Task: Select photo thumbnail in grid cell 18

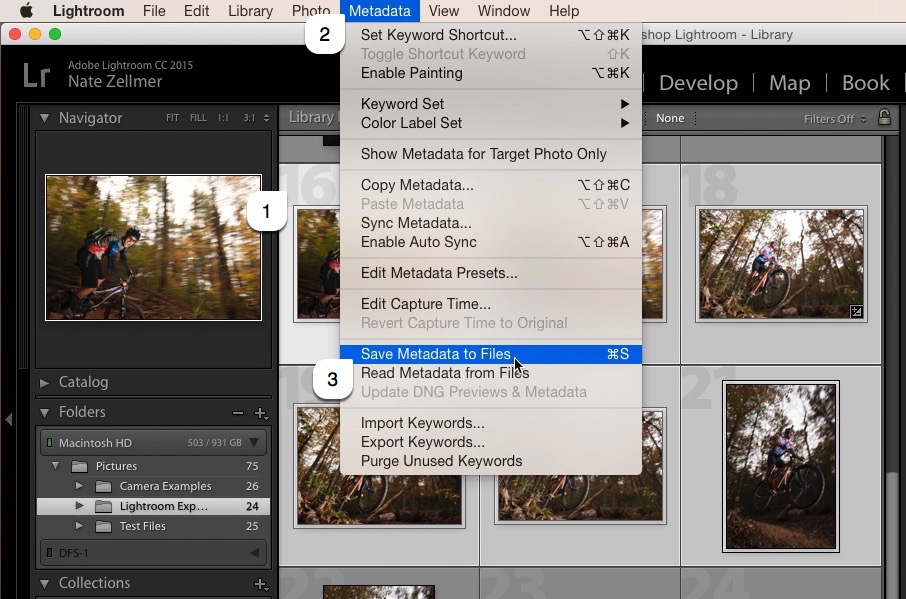Action: [781, 264]
